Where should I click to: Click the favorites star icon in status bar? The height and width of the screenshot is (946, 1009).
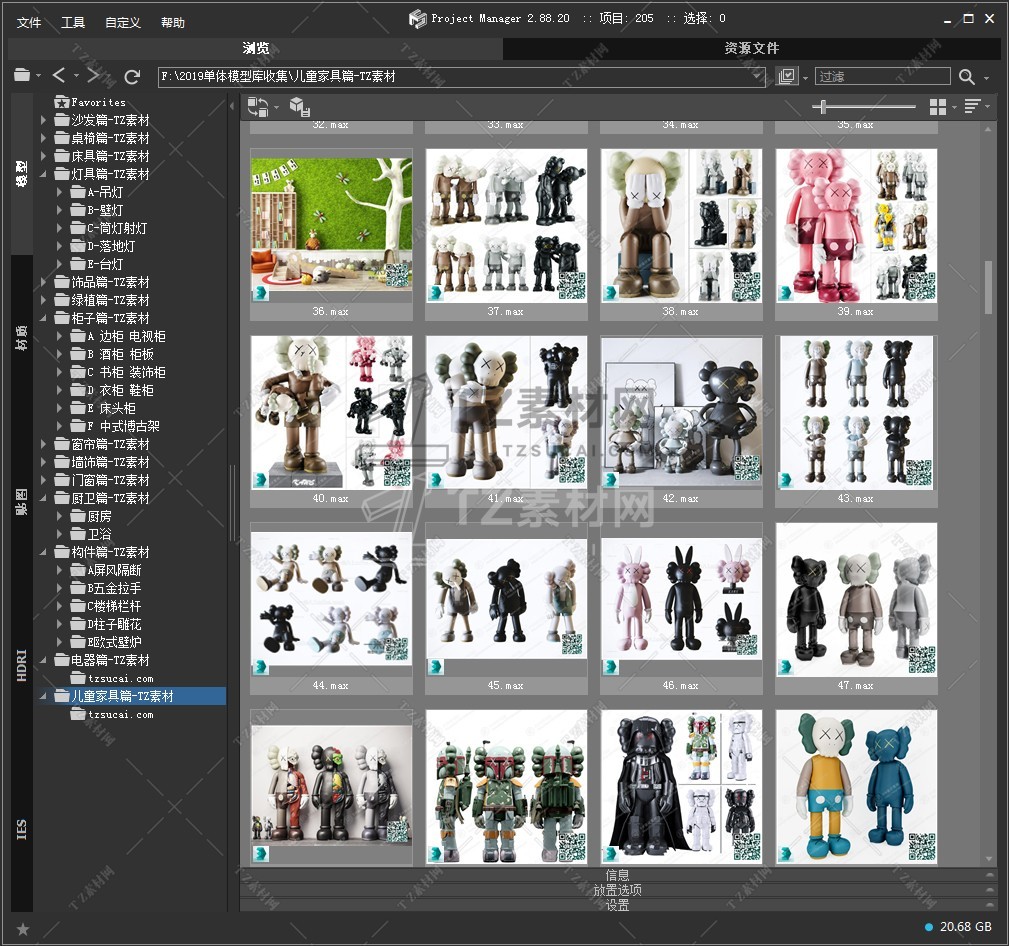22,929
